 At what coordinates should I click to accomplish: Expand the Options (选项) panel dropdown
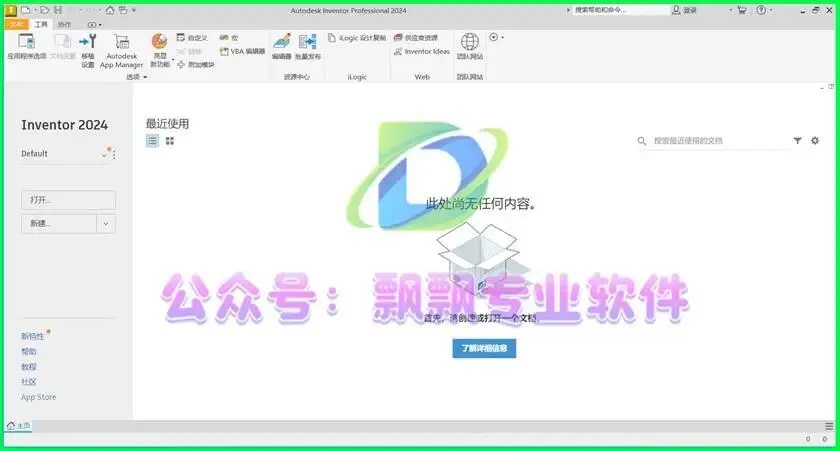click(145, 77)
